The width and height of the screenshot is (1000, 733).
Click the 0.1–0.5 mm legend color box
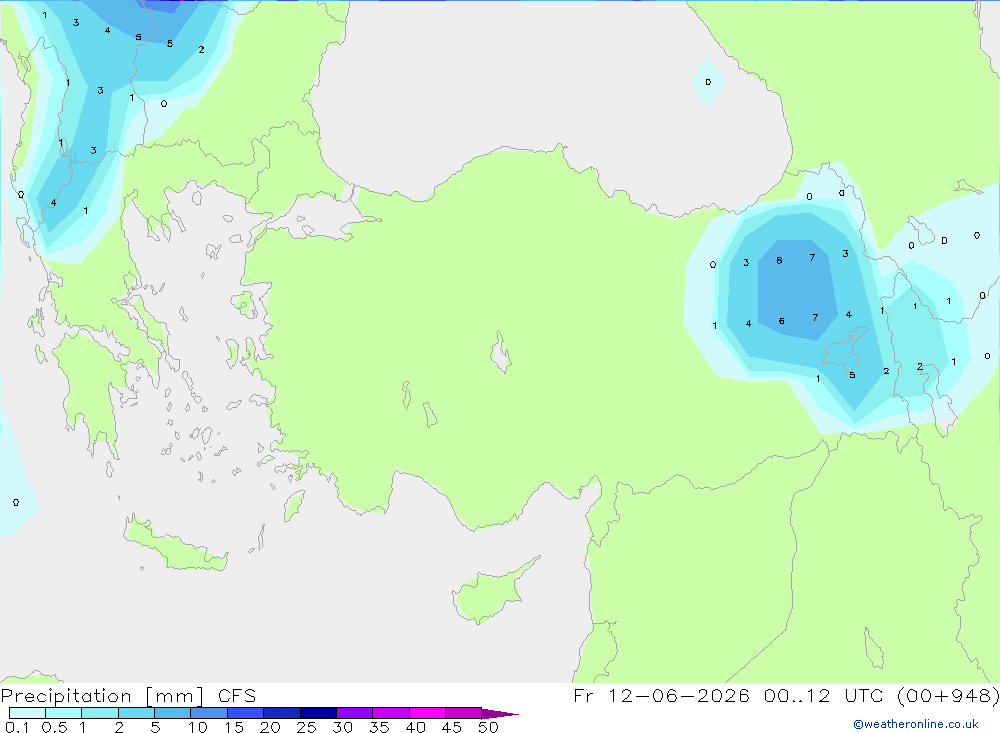27,713
